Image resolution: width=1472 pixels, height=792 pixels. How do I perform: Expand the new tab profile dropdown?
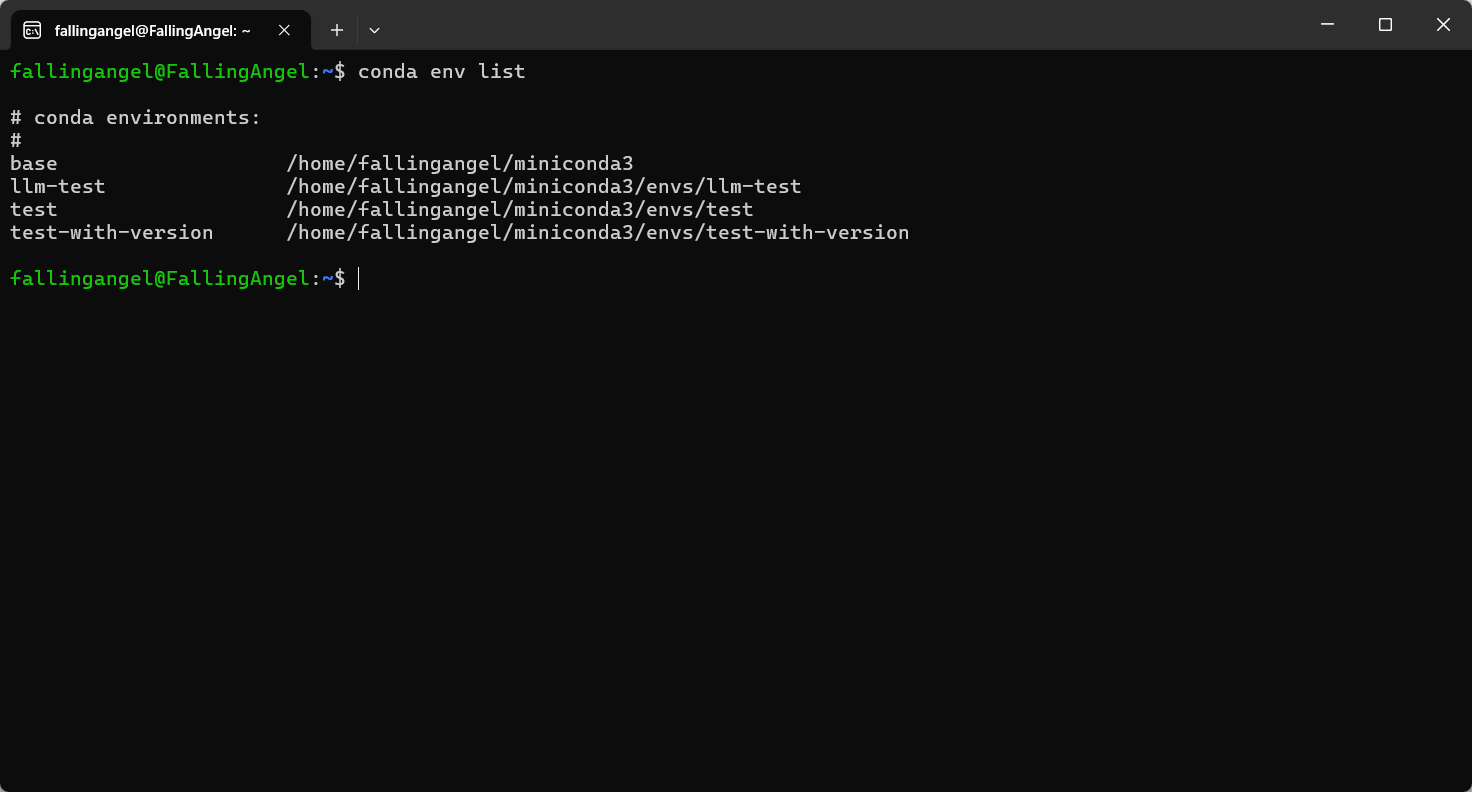(x=374, y=30)
